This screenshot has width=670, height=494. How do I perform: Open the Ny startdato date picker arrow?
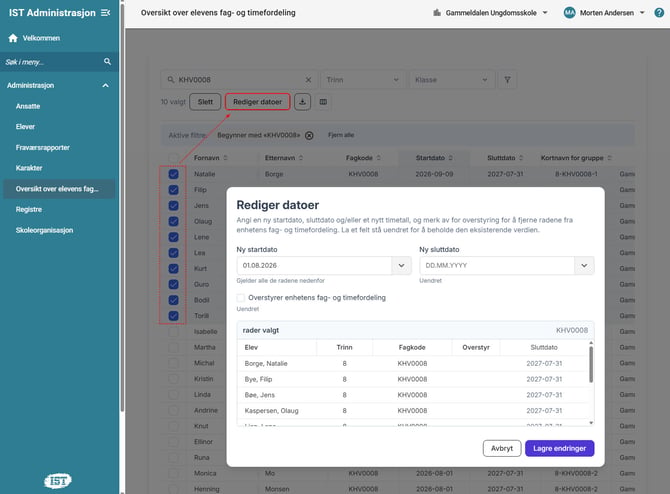pyautogui.click(x=401, y=265)
